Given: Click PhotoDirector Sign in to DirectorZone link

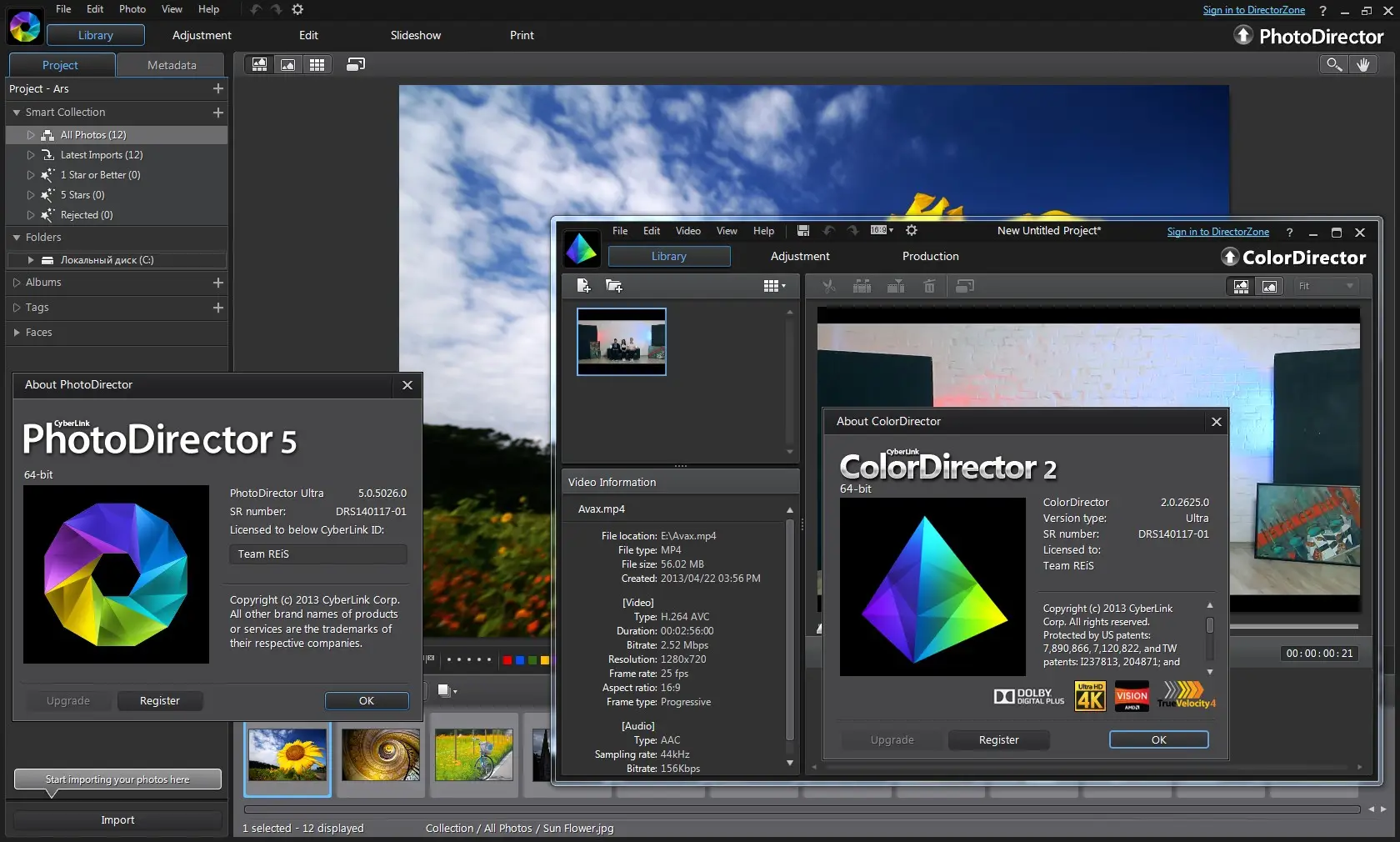Looking at the screenshot, I should click(x=1254, y=10).
